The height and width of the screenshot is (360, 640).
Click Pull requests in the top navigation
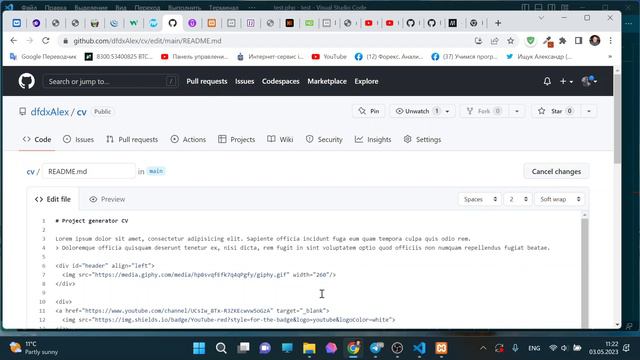click(x=207, y=81)
